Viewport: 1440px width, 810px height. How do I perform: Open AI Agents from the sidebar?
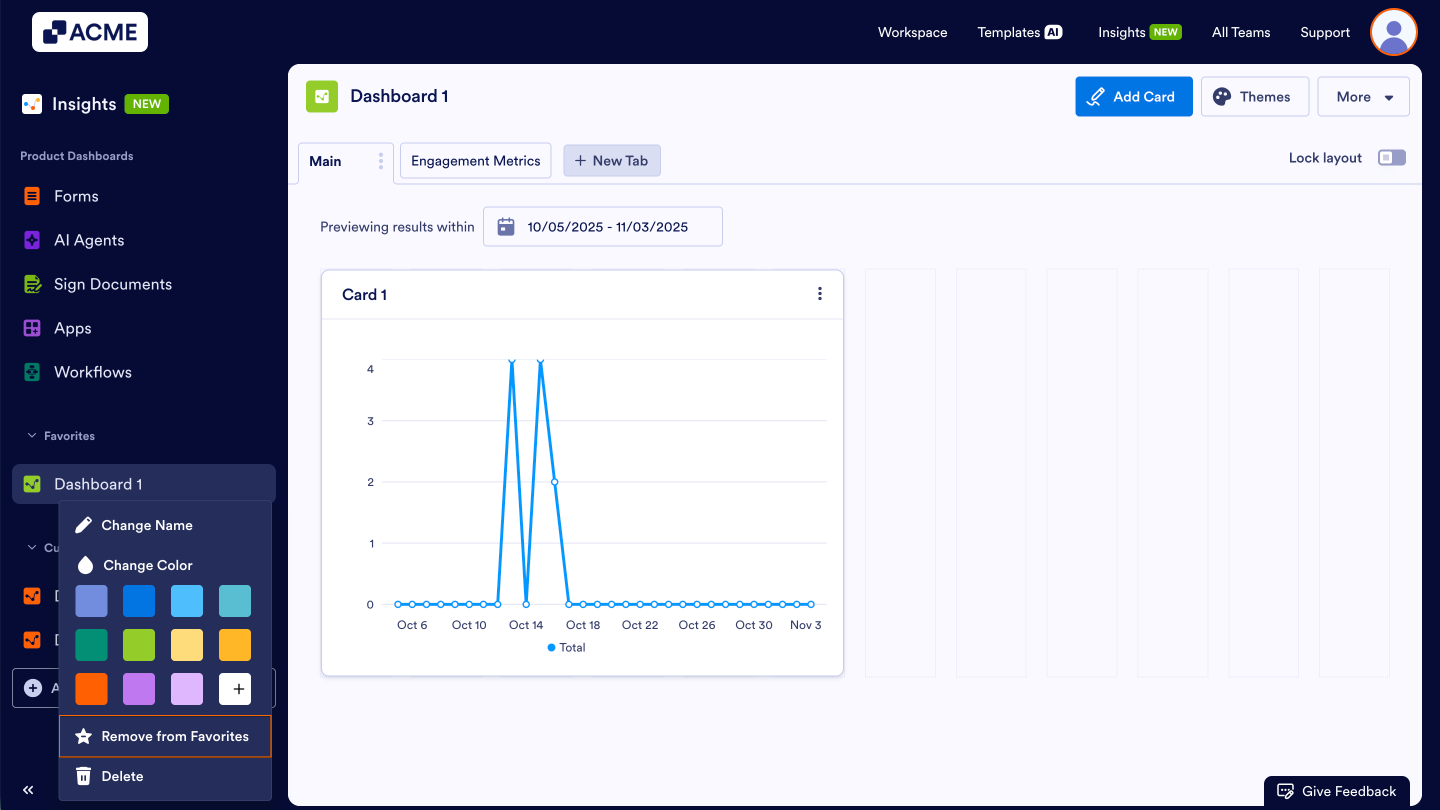click(31, 240)
